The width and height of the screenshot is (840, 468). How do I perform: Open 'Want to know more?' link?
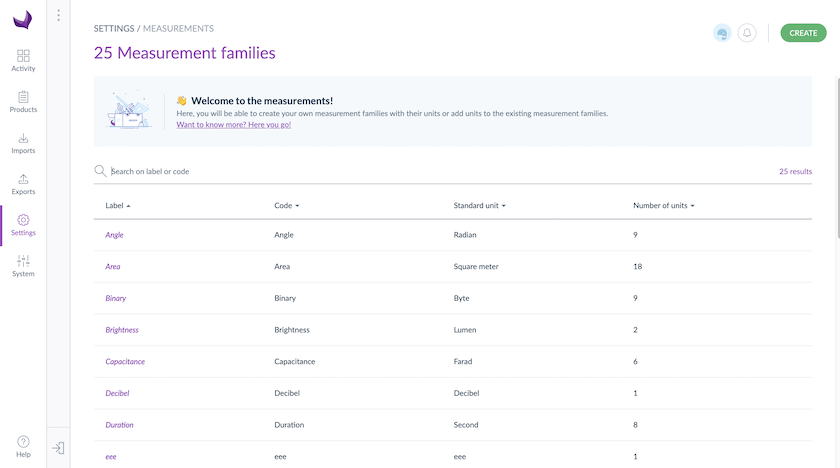click(x=234, y=125)
